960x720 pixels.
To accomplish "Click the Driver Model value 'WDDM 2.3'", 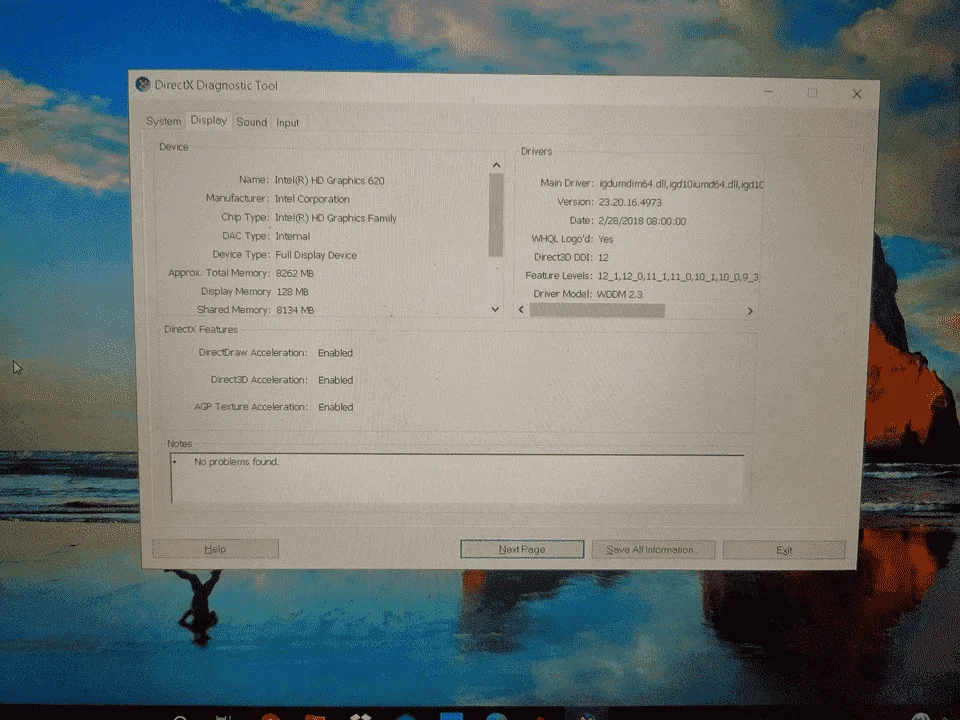I will tap(620, 294).
